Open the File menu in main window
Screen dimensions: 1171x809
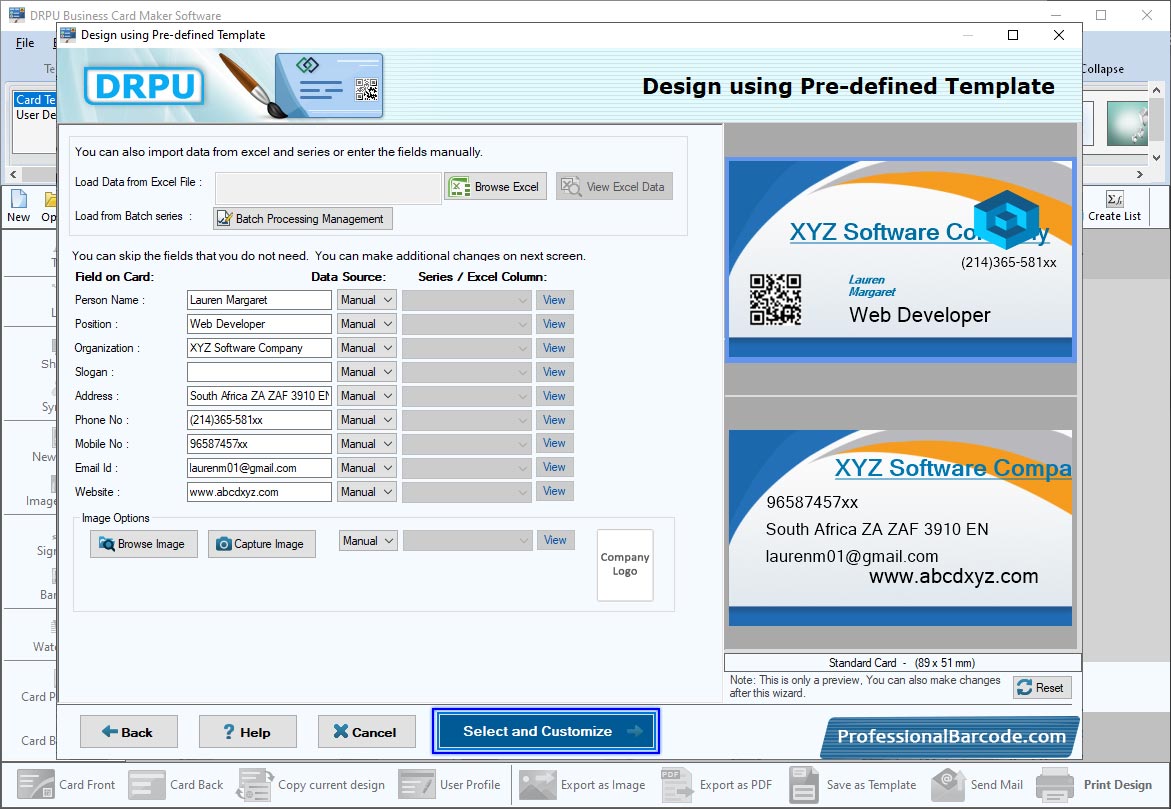(x=25, y=43)
